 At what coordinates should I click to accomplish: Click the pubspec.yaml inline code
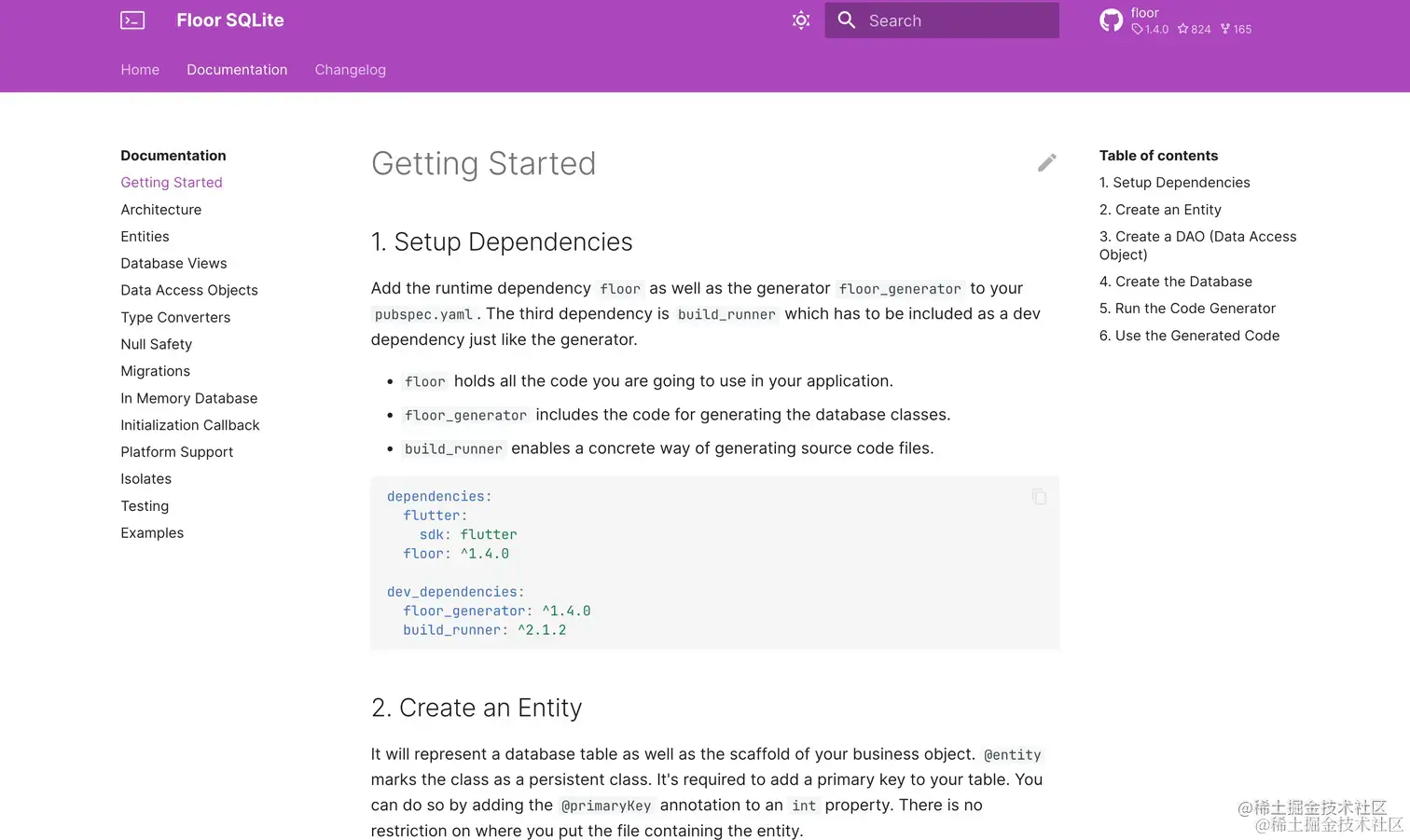pyautogui.click(x=423, y=314)
